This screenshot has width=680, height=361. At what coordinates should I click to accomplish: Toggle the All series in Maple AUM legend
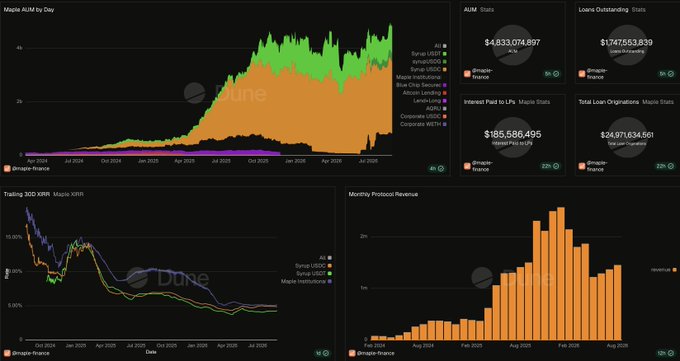coord(440,46)
